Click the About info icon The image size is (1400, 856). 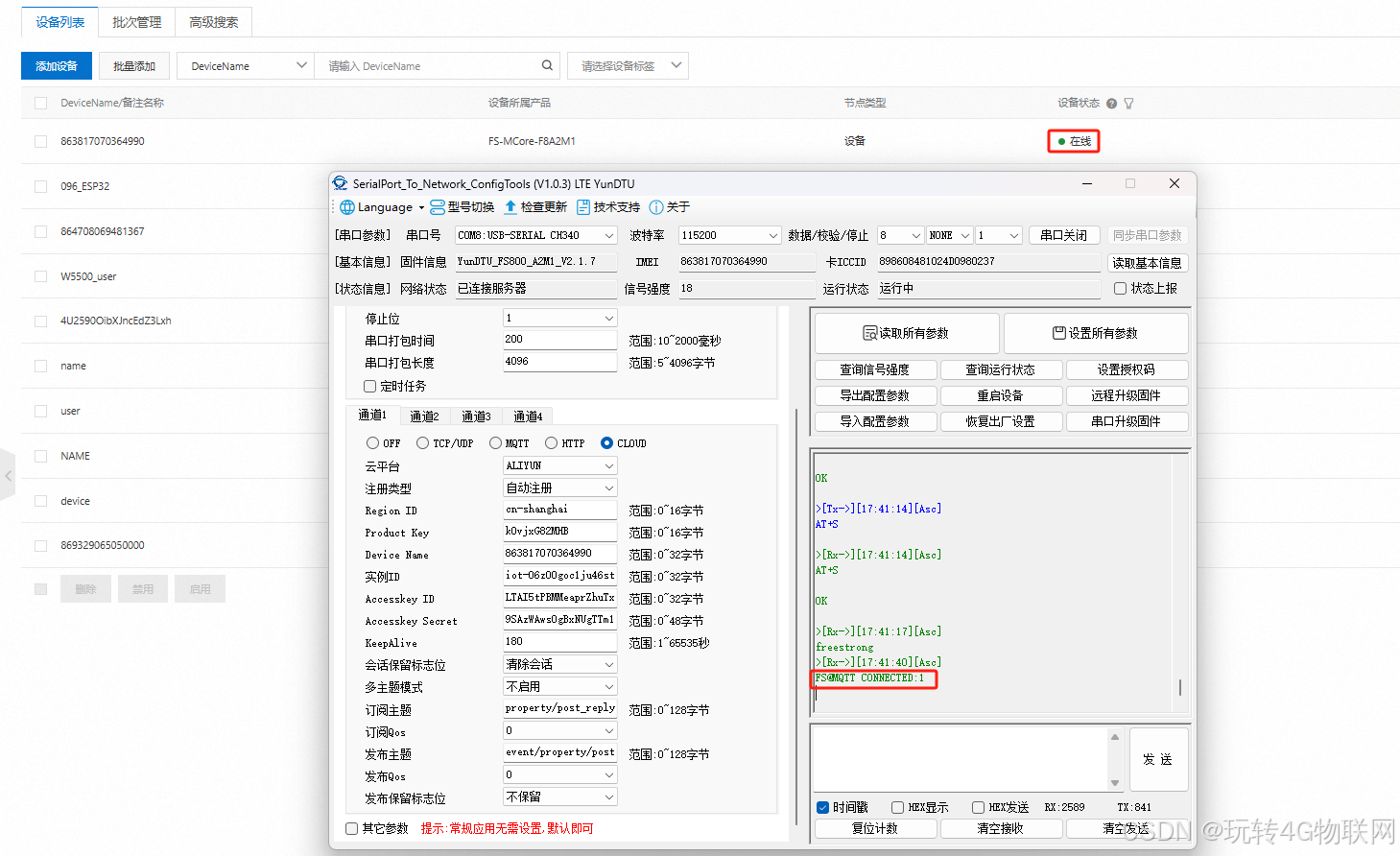pyautogui.click(x=656, y=207)
